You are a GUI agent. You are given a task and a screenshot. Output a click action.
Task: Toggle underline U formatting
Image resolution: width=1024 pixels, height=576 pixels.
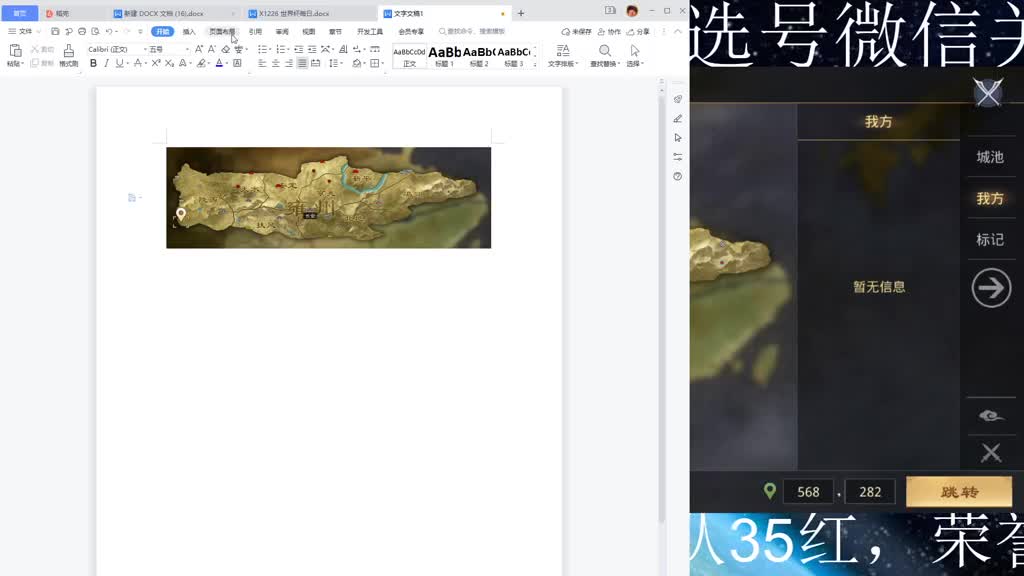click(119, 63)
